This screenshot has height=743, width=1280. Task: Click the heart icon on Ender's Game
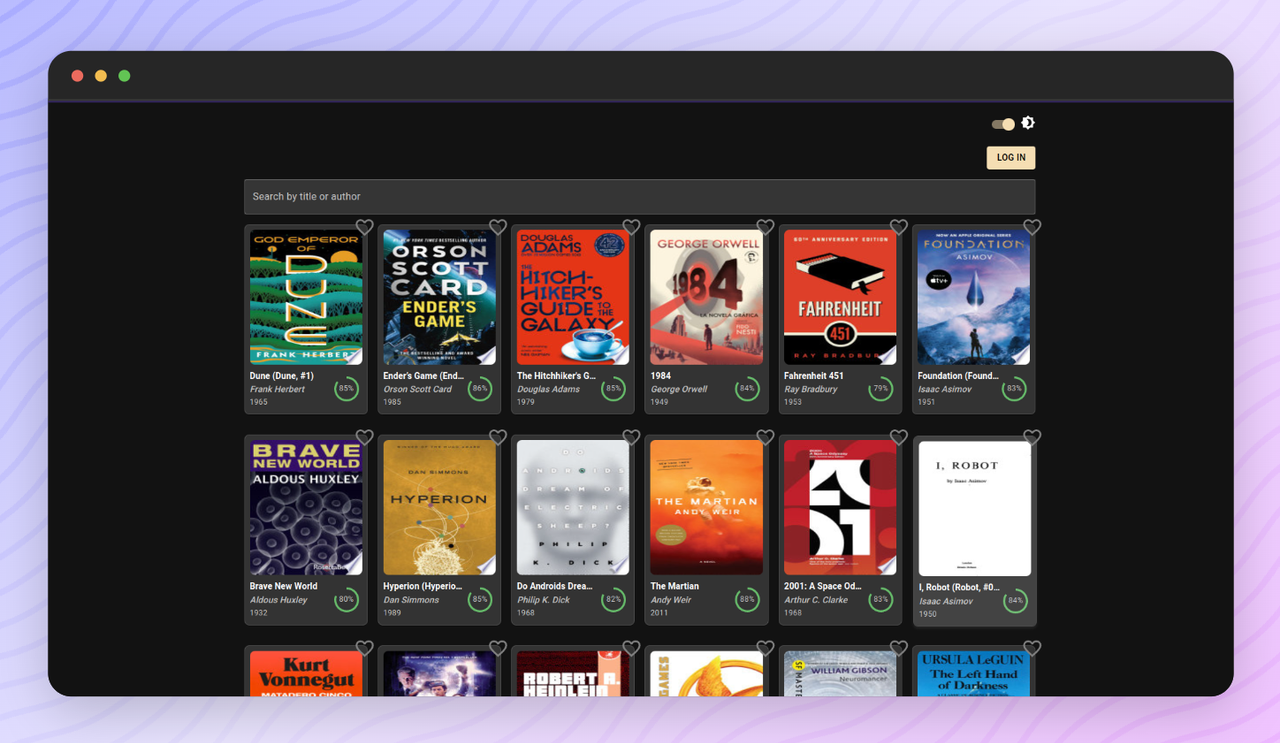[x=498, y=227]
